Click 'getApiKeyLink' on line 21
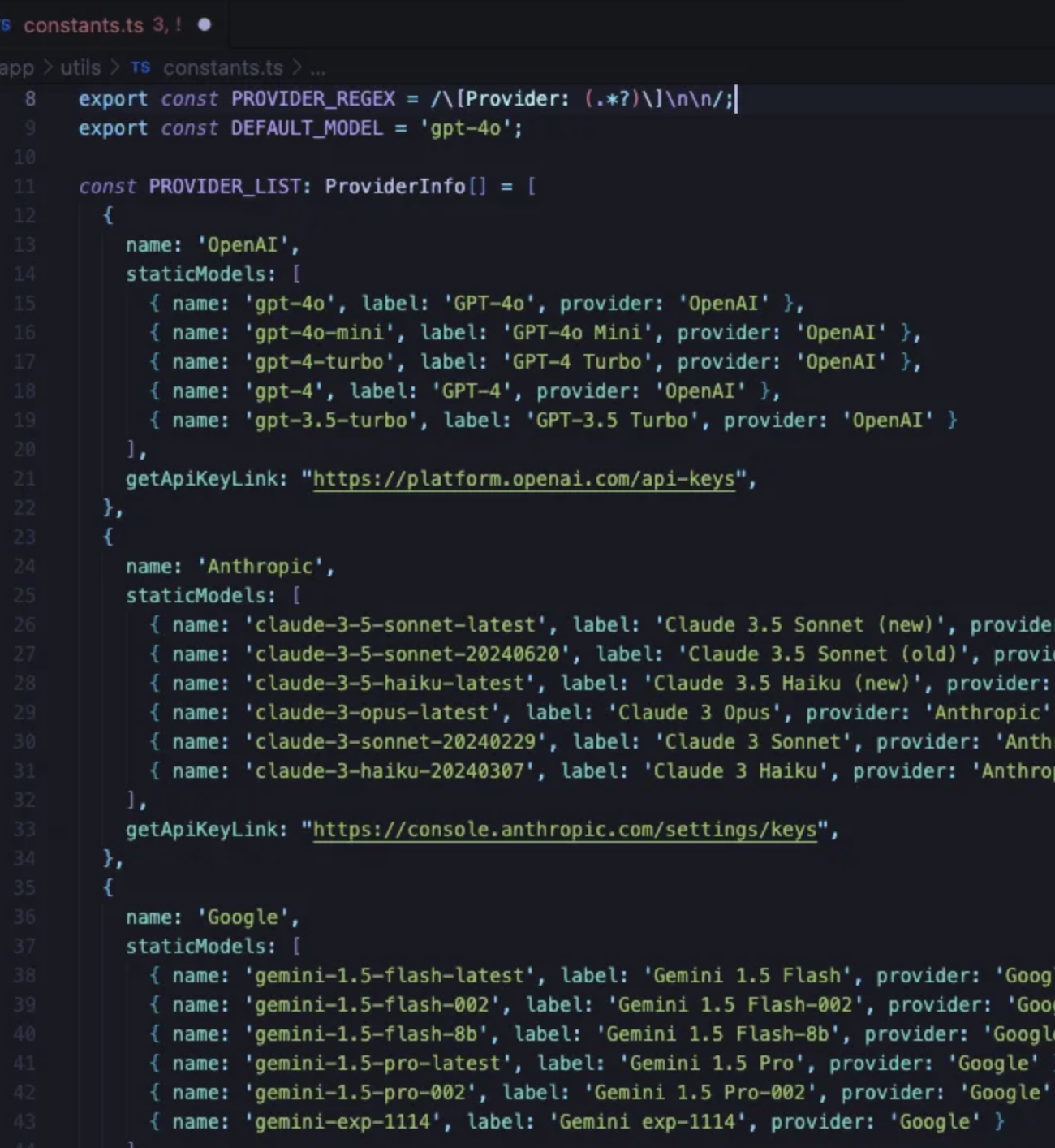The image size is (1055, 1148). [x=201, y=479]
